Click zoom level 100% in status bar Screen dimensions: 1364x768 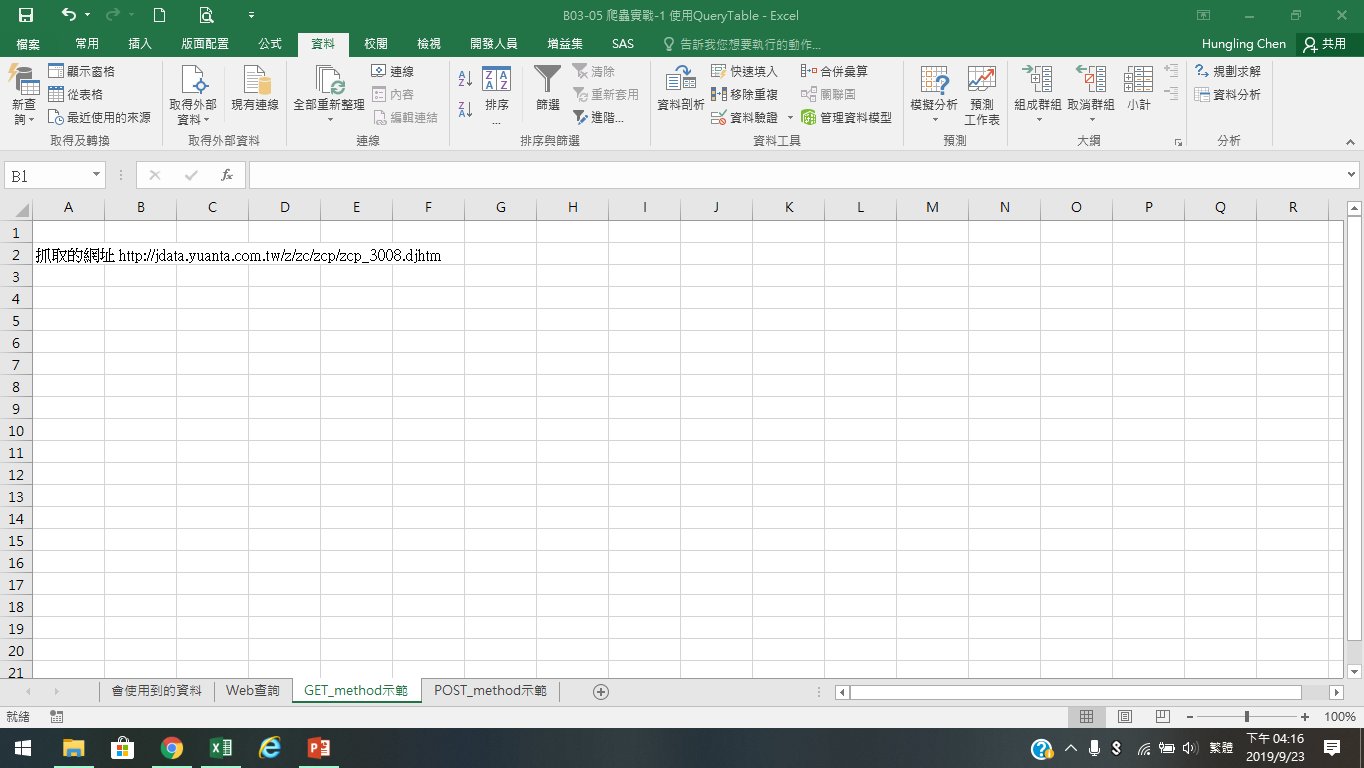(1339, 717)
